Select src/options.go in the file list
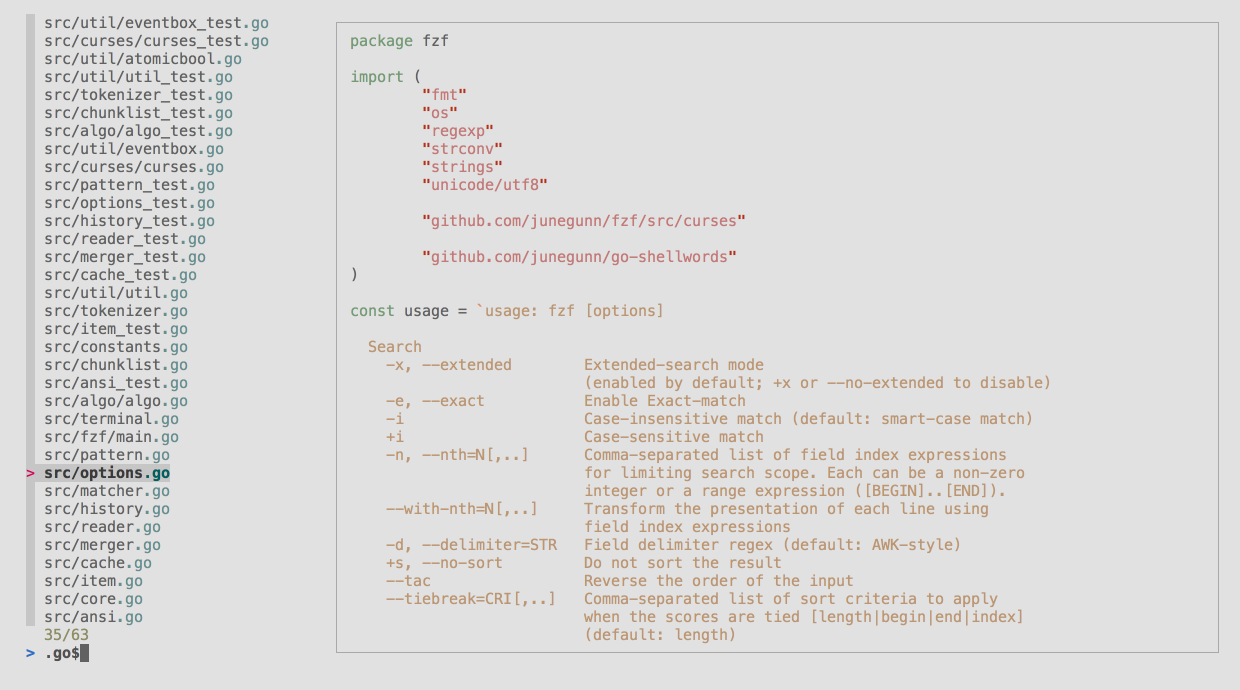 107,473
